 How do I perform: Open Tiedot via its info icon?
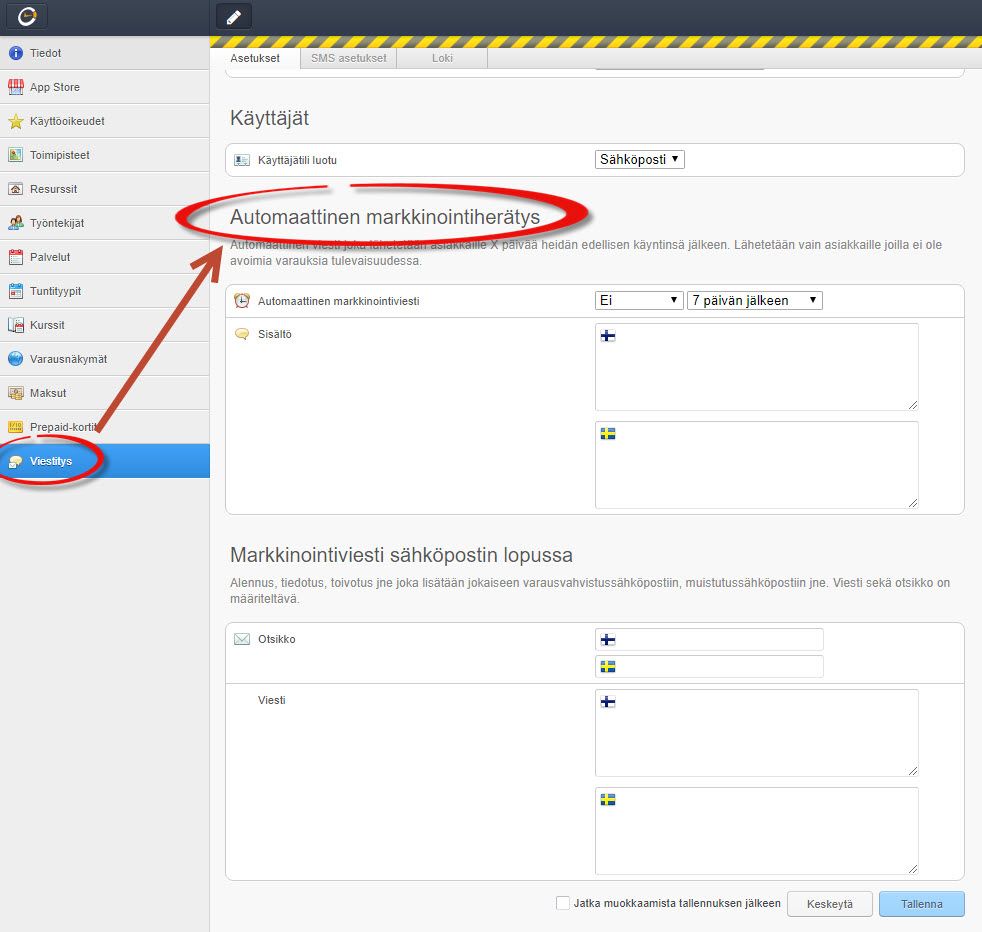pos(16,53)
